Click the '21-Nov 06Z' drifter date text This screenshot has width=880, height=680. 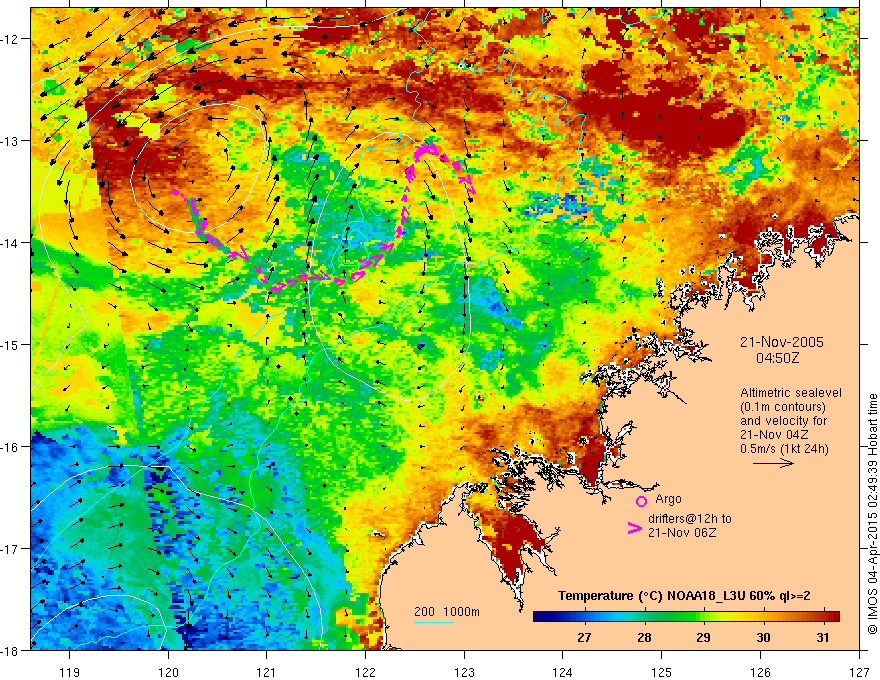click(x=682, y=533)
